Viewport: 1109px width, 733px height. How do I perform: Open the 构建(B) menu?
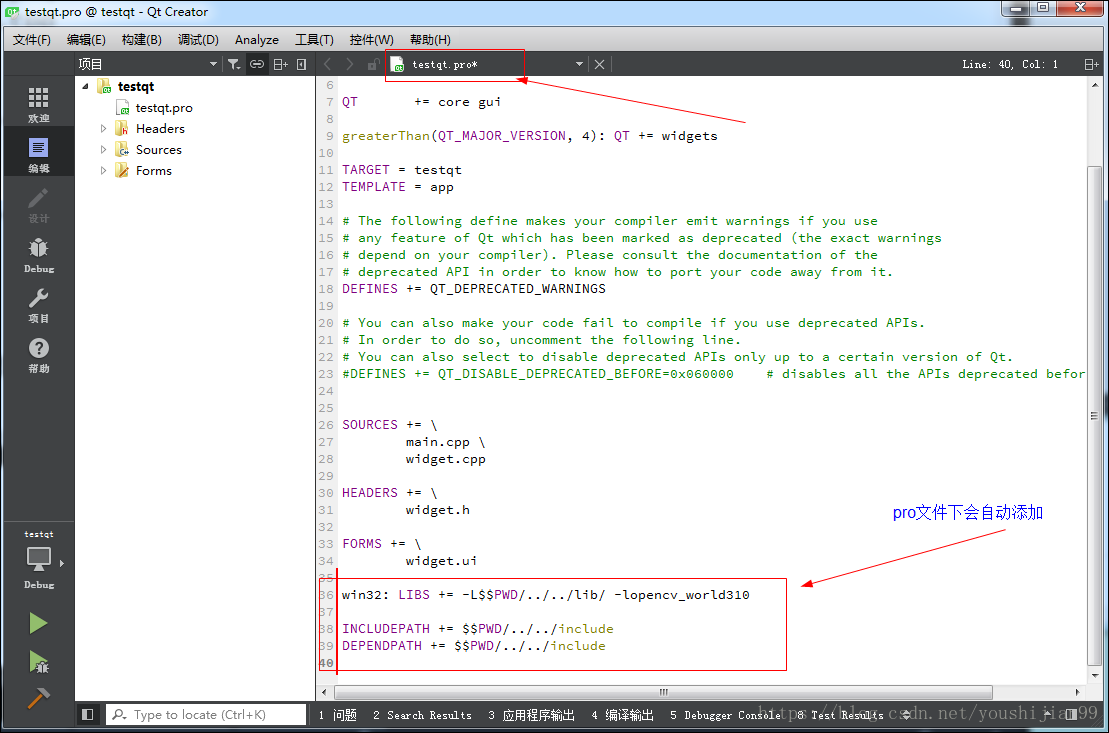[x=141, y=40]
